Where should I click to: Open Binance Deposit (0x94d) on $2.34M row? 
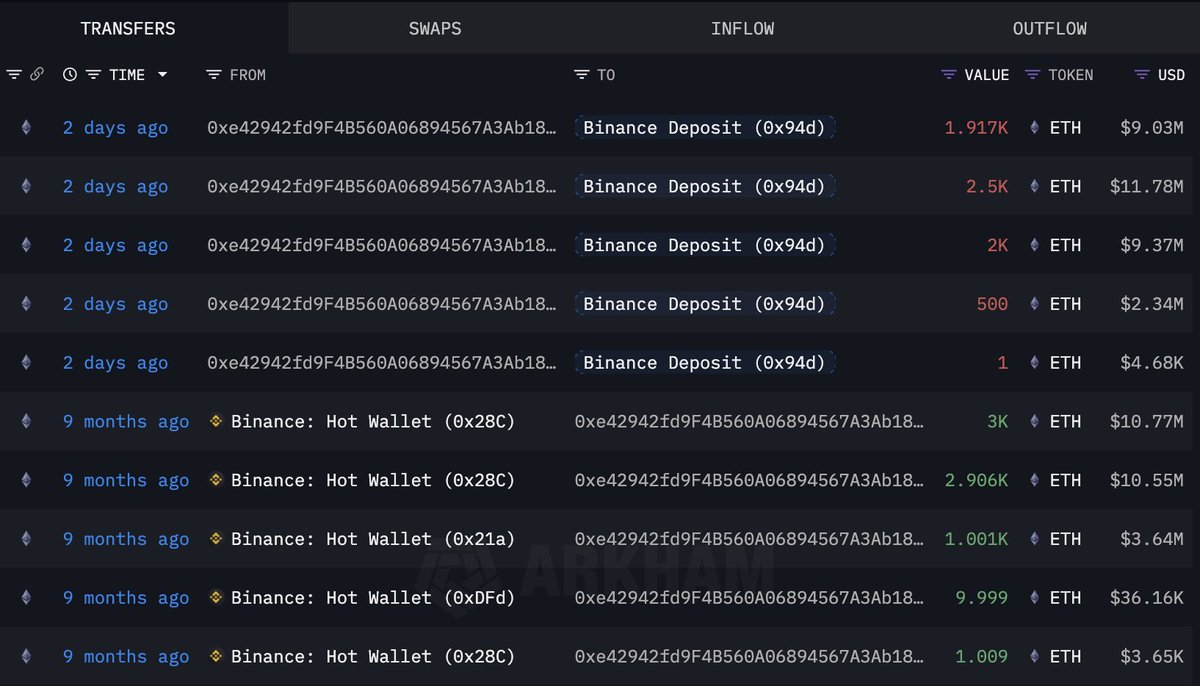705,304
